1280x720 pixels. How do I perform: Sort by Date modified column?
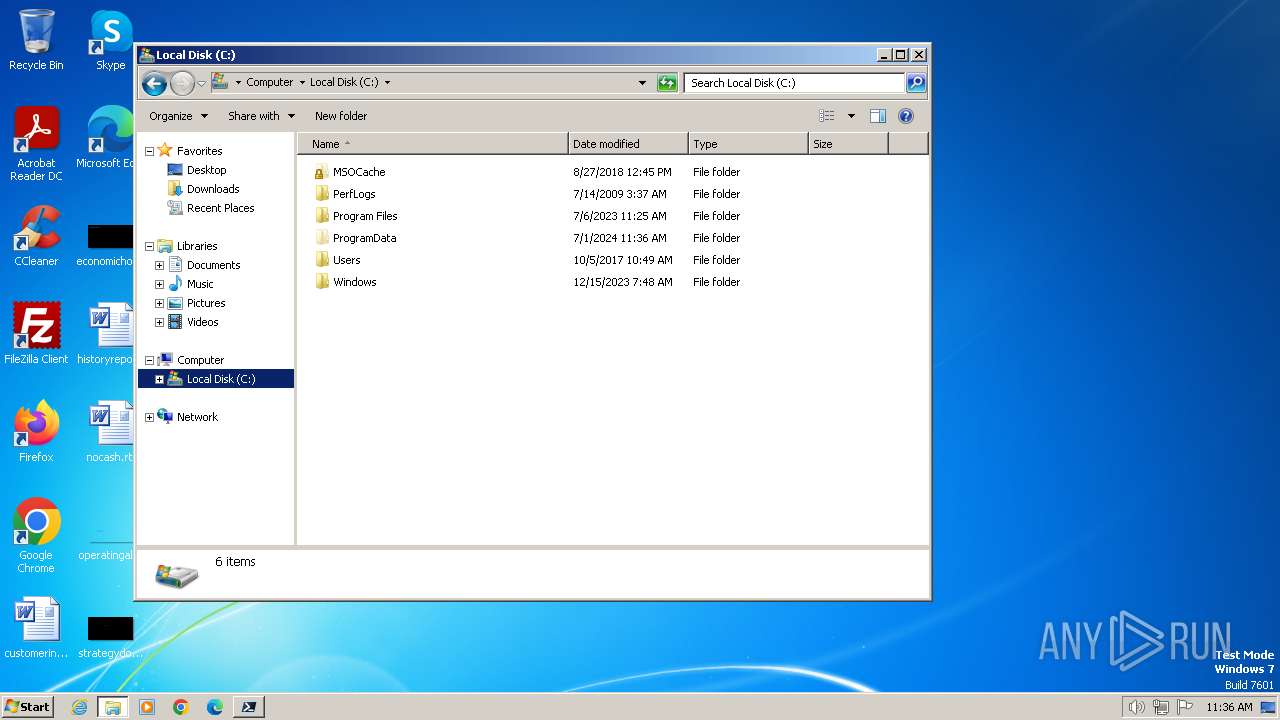tap(628, 144)
